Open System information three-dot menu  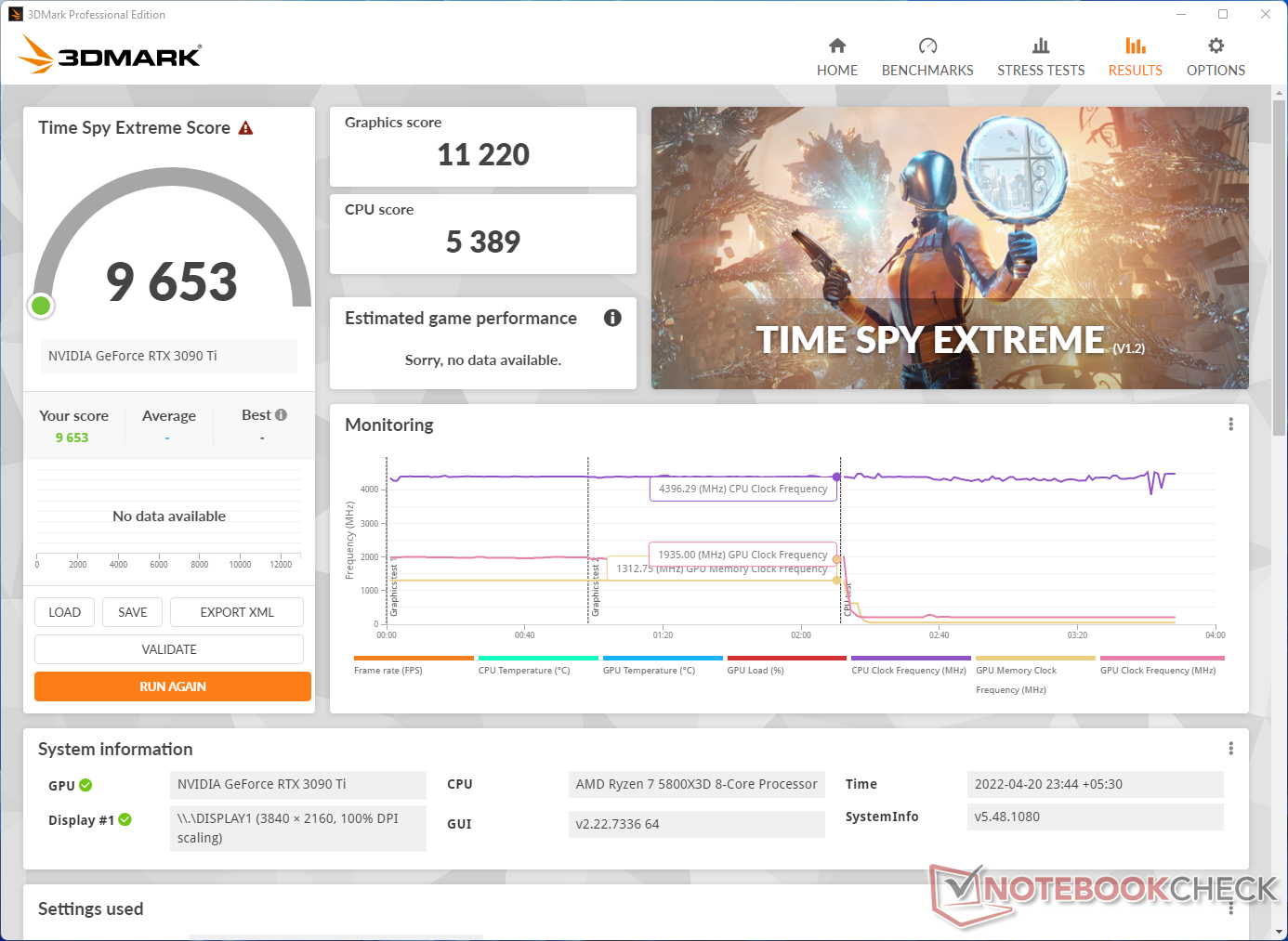click(1230, 749)
